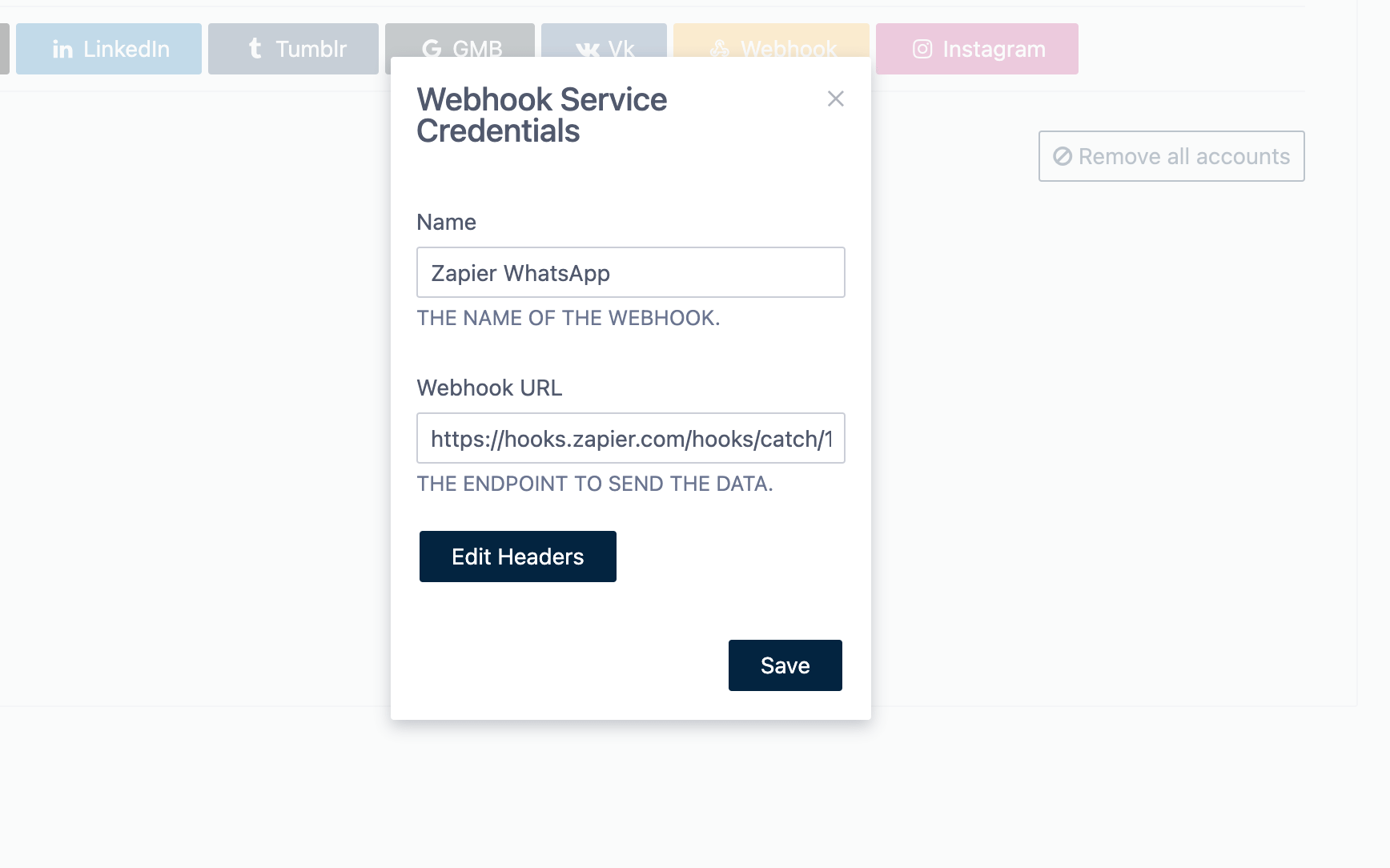Click the Google 'G' icon on GMB
Screen dimensions: 1390x868
pyautogui.click(x=432, y=49)
